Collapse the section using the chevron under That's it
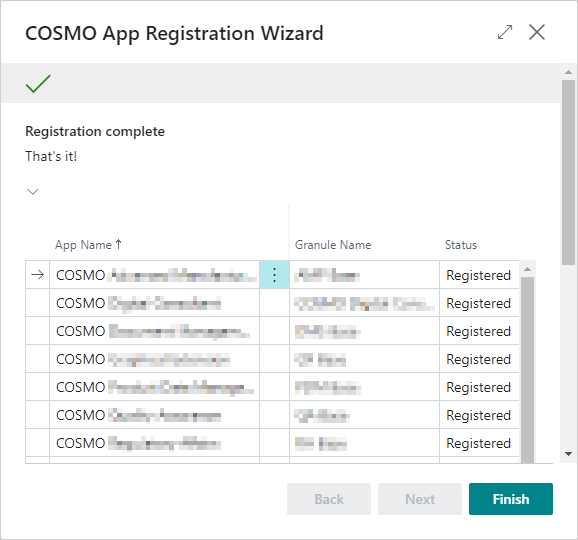Image resolution: width=578 pixels, height=540 pixels. pos(33,192)
